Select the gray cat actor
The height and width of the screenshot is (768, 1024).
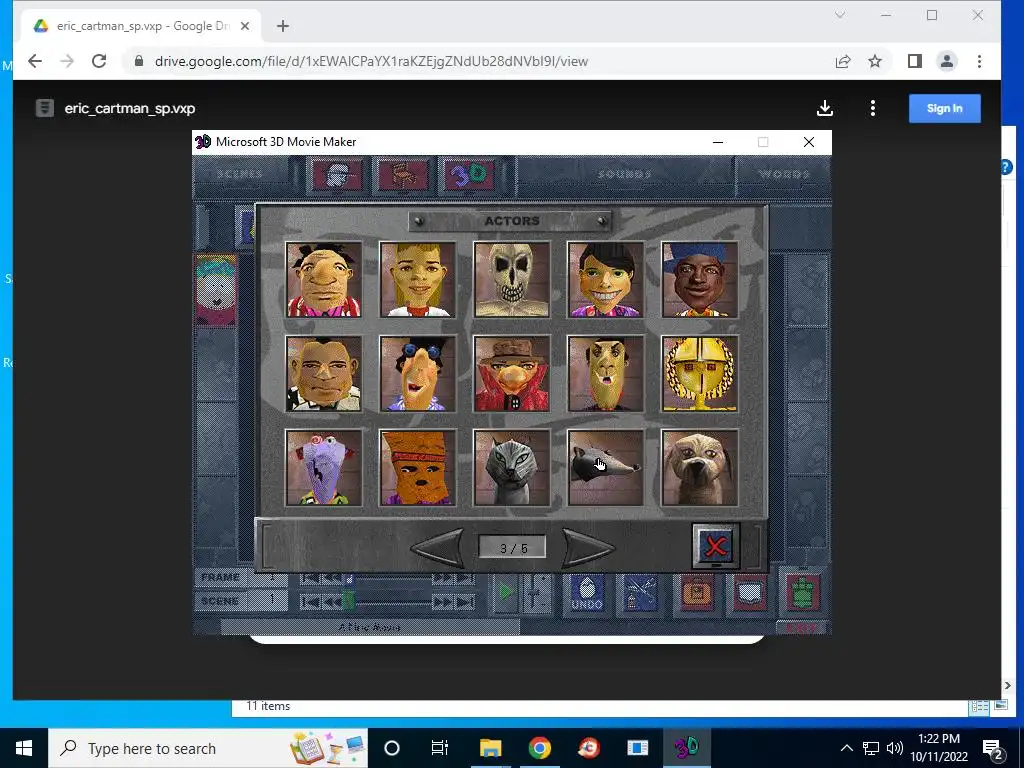coord(511,468)
